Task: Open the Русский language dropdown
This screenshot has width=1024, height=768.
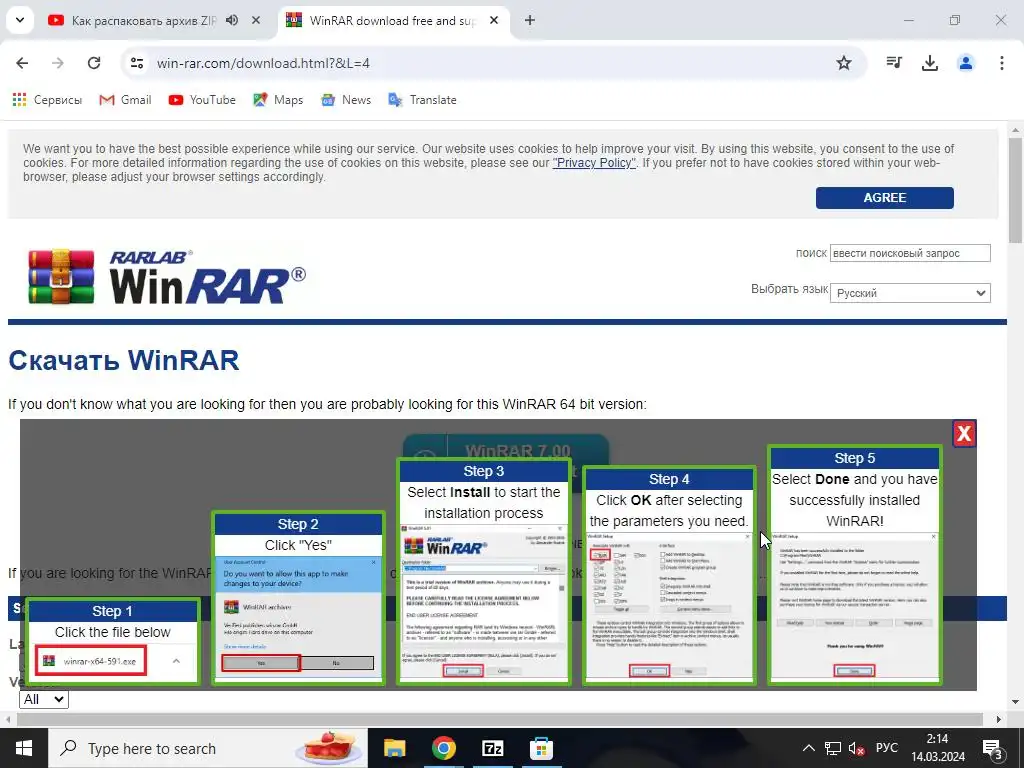Action: pyautogui.click(x=910, y=293)
